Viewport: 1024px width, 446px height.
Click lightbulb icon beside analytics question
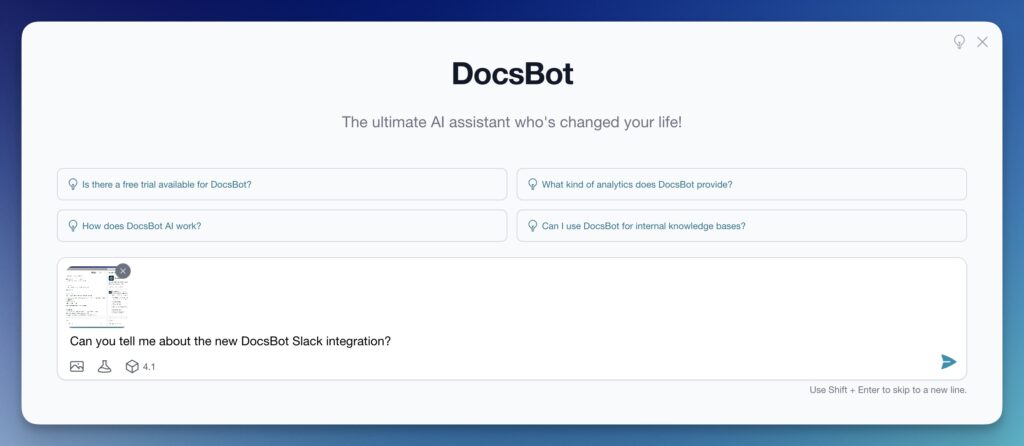531,184
